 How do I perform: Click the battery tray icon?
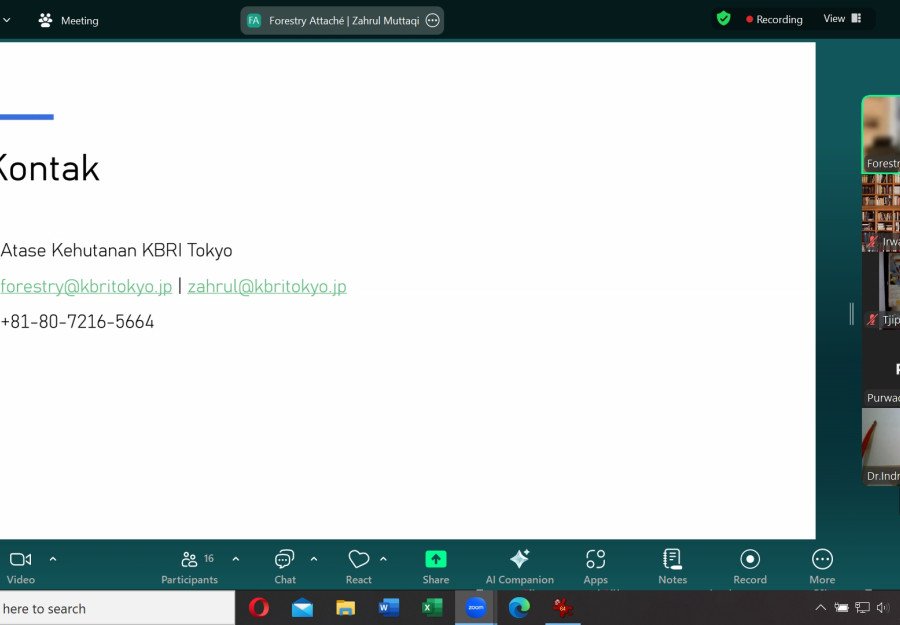[841, 607]
